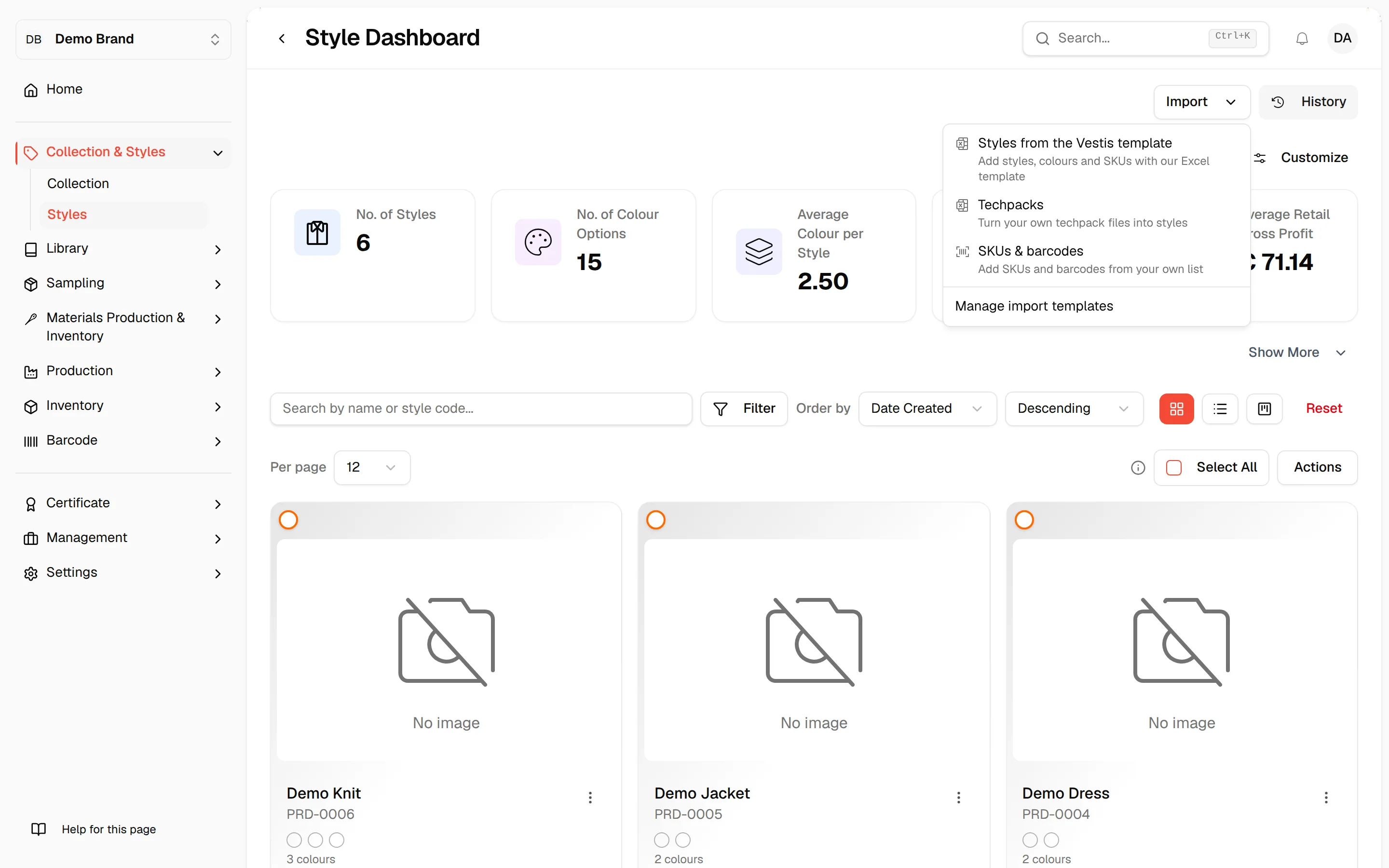Open three-dot menu for Demo Knit

point(590,798)
